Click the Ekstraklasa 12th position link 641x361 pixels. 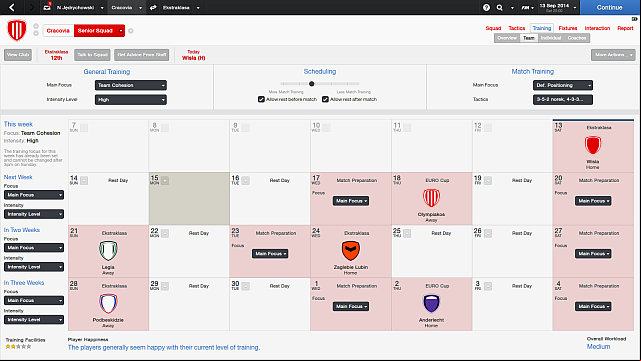56,55
